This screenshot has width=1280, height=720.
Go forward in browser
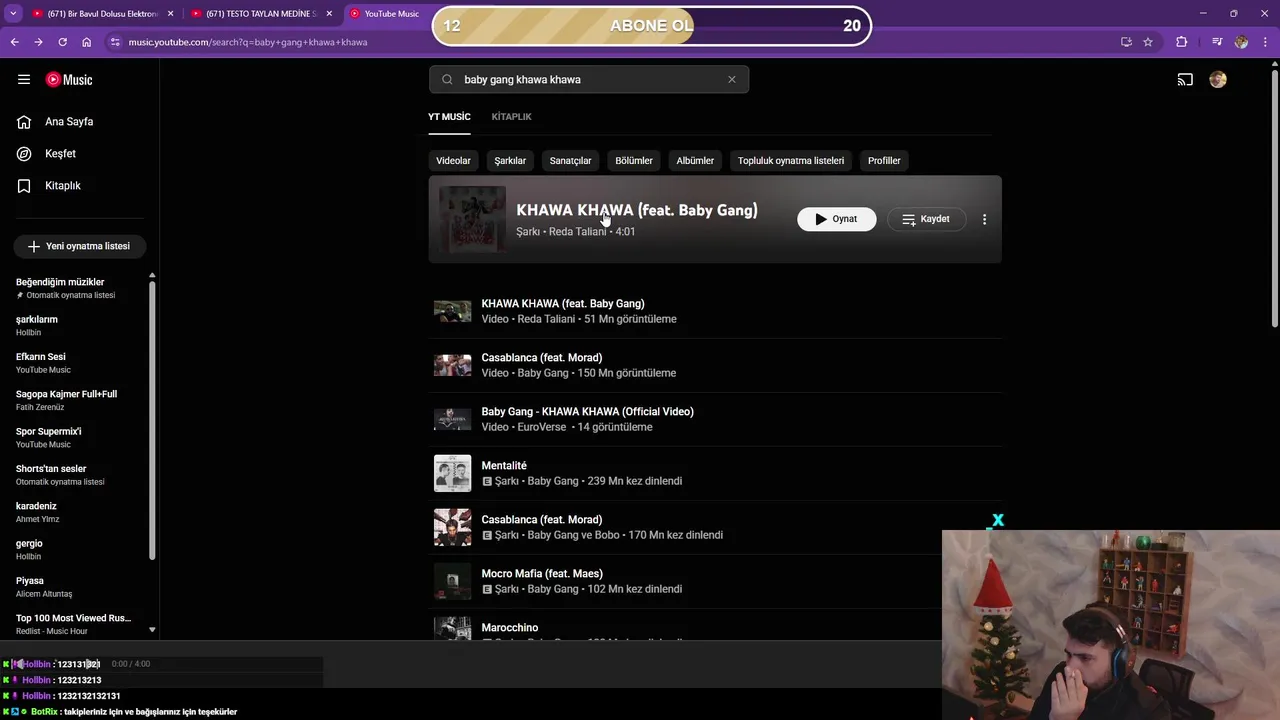coord(38,42)
